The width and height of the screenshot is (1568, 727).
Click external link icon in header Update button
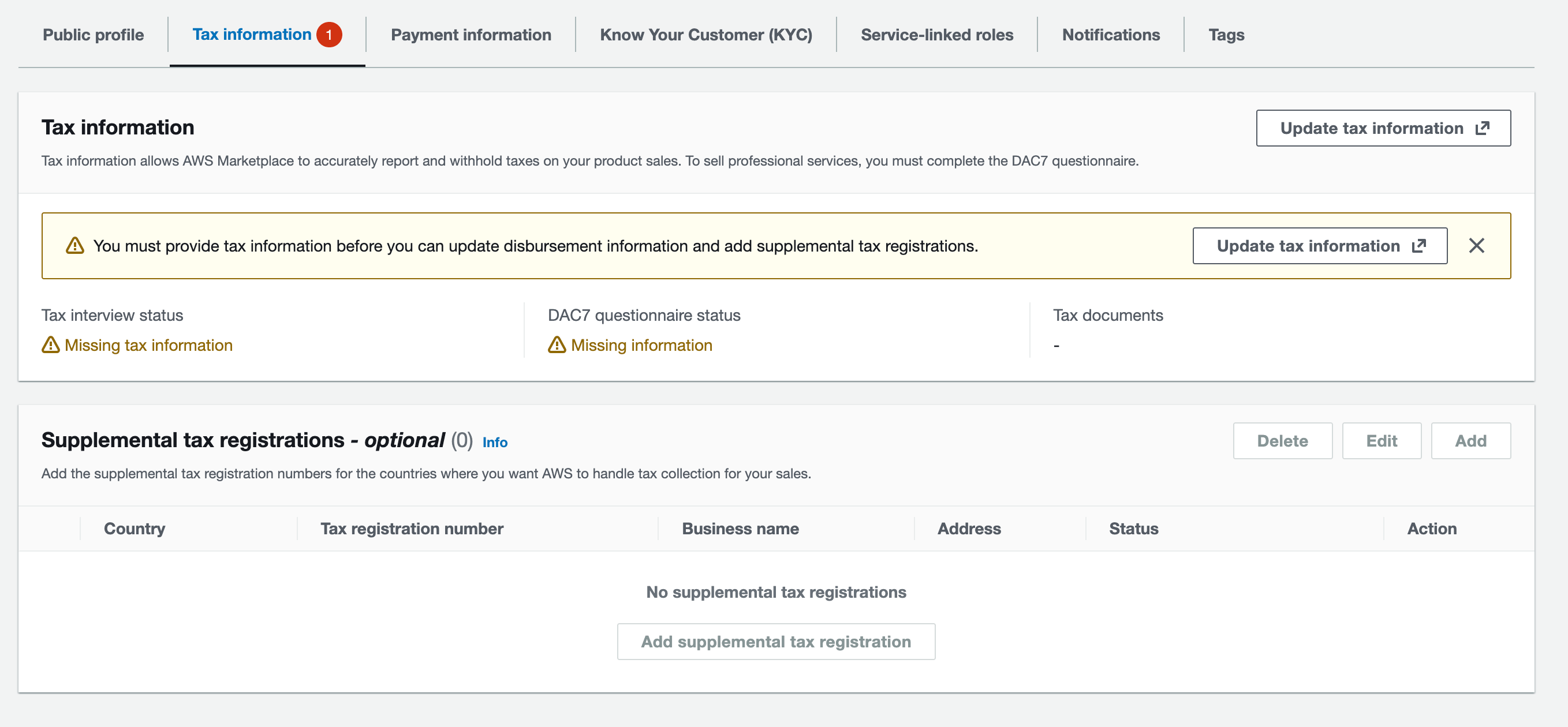point(1482,128)
